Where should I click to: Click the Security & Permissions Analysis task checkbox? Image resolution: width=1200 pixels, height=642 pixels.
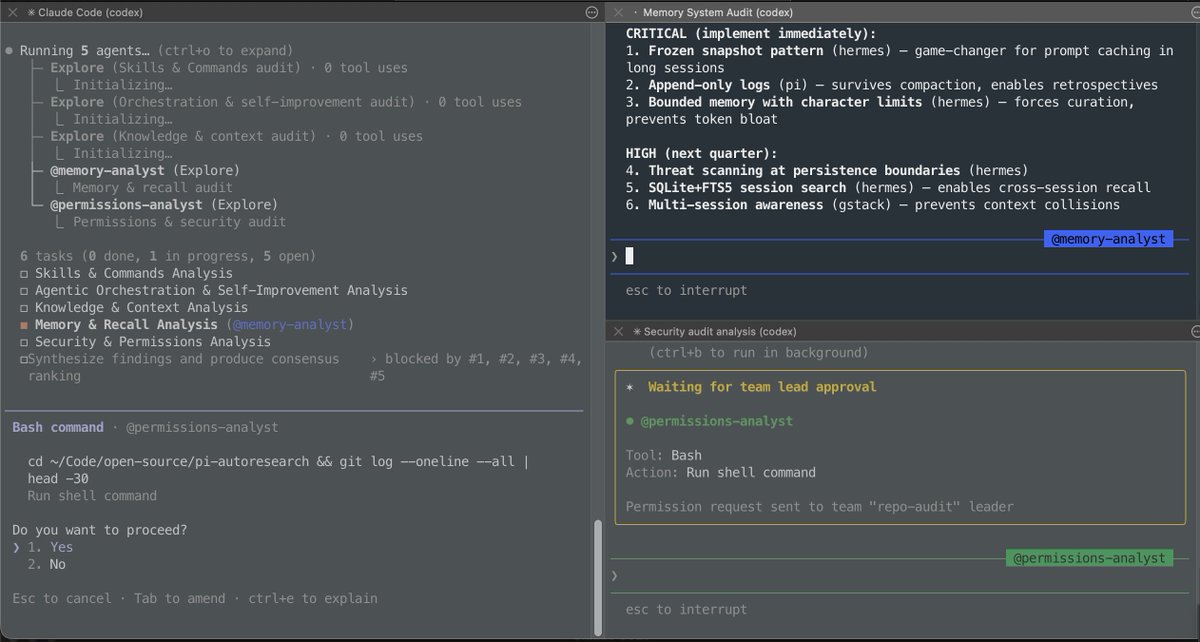tap(24, 342)
